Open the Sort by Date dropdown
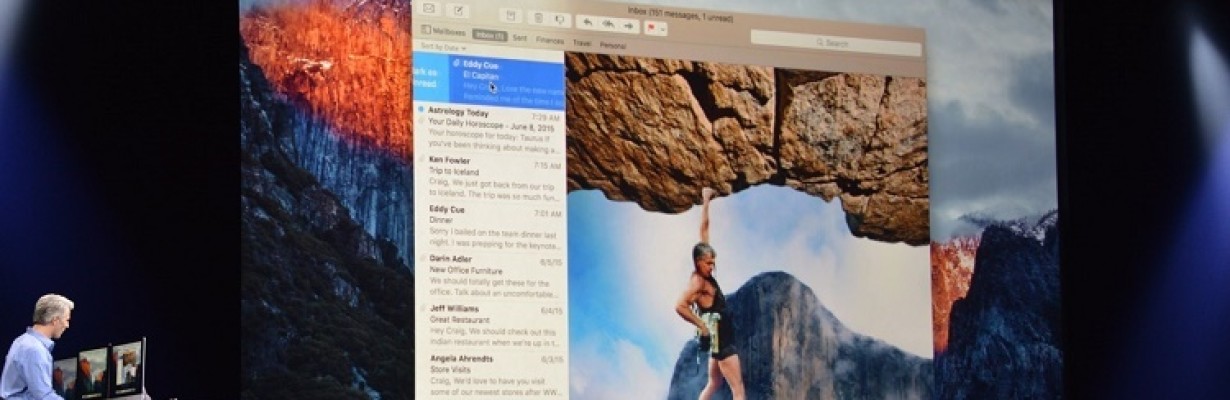This screenshot has height=400, width=1230. click(x=443, y=46)
